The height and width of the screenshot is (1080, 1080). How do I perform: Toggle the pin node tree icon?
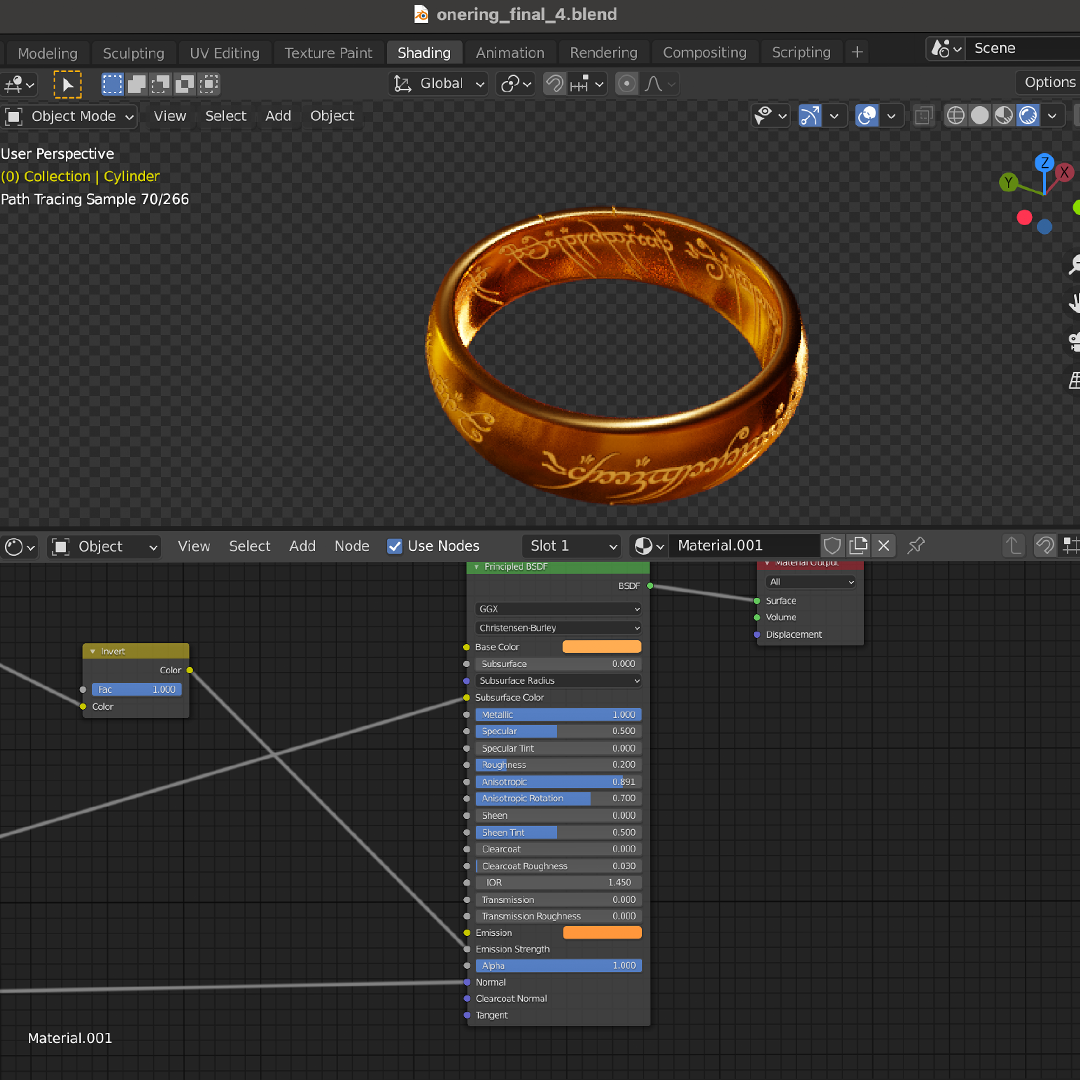point(915,546)
